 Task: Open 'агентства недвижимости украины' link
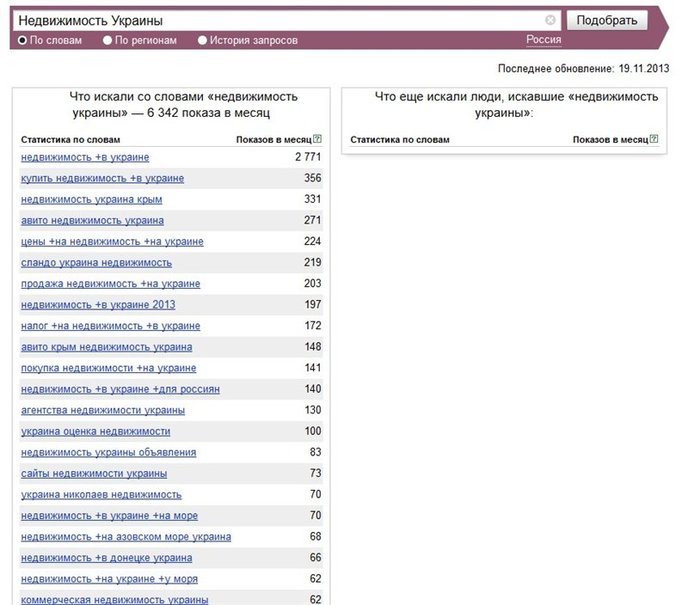(x=103, y=410)
